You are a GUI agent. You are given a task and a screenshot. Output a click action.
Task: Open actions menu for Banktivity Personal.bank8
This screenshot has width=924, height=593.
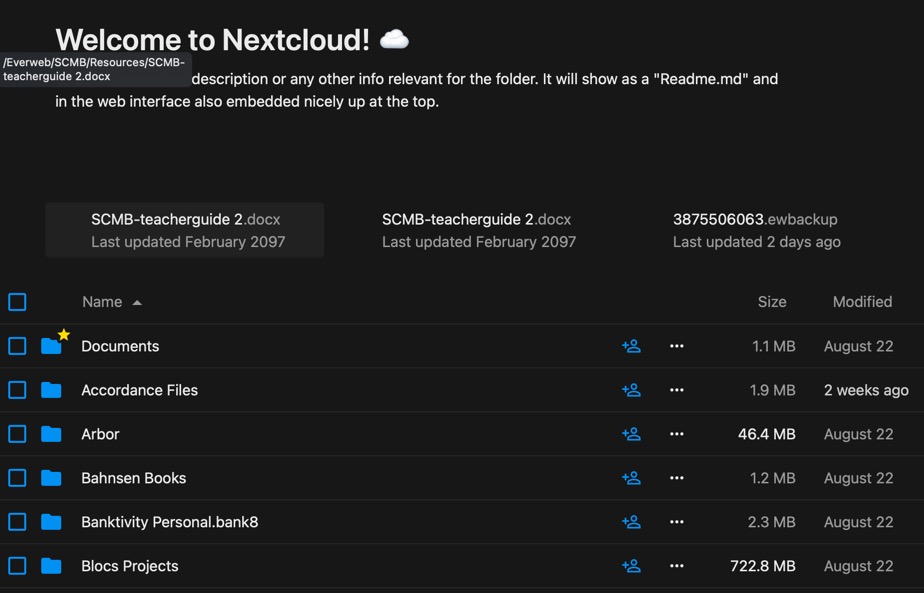pos(676,522)
